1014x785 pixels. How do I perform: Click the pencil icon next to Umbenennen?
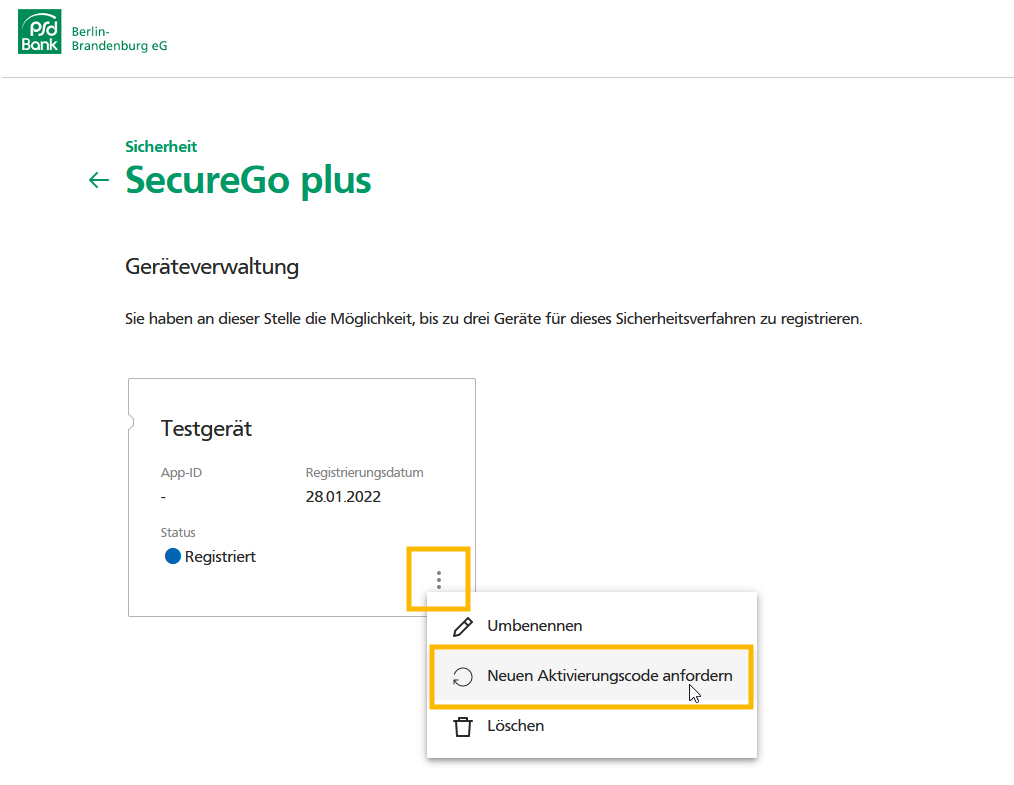click(462, 626)
